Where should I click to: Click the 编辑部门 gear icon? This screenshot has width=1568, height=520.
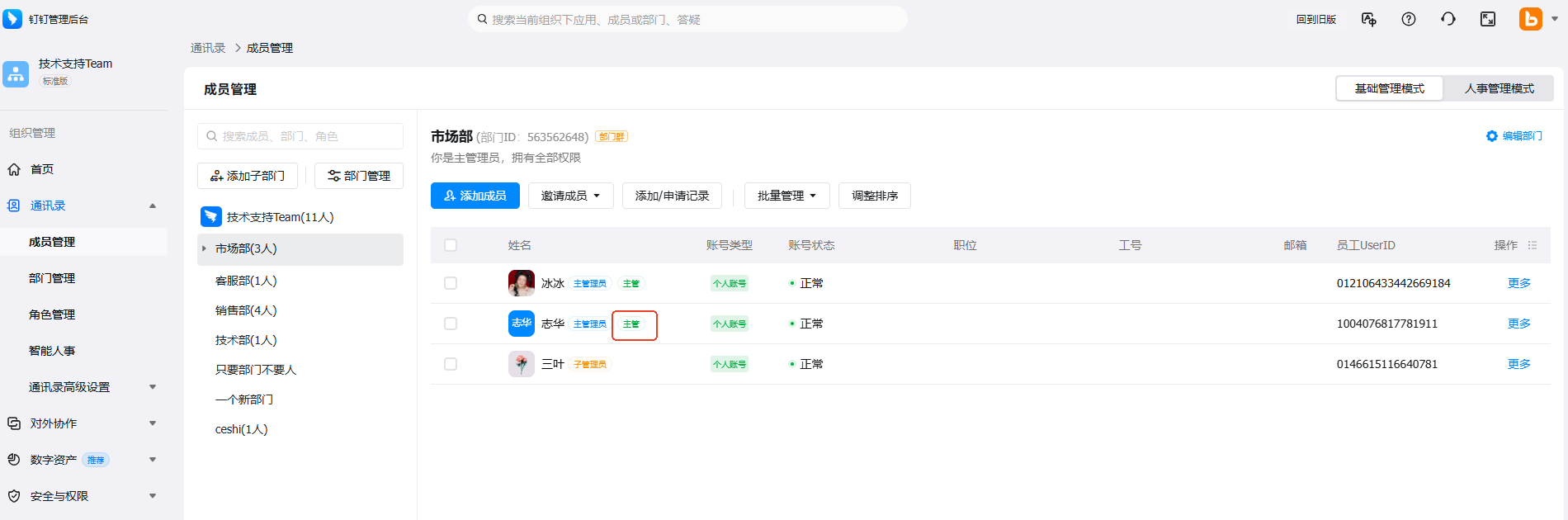pyautogui.click(x=1492, y=136)
